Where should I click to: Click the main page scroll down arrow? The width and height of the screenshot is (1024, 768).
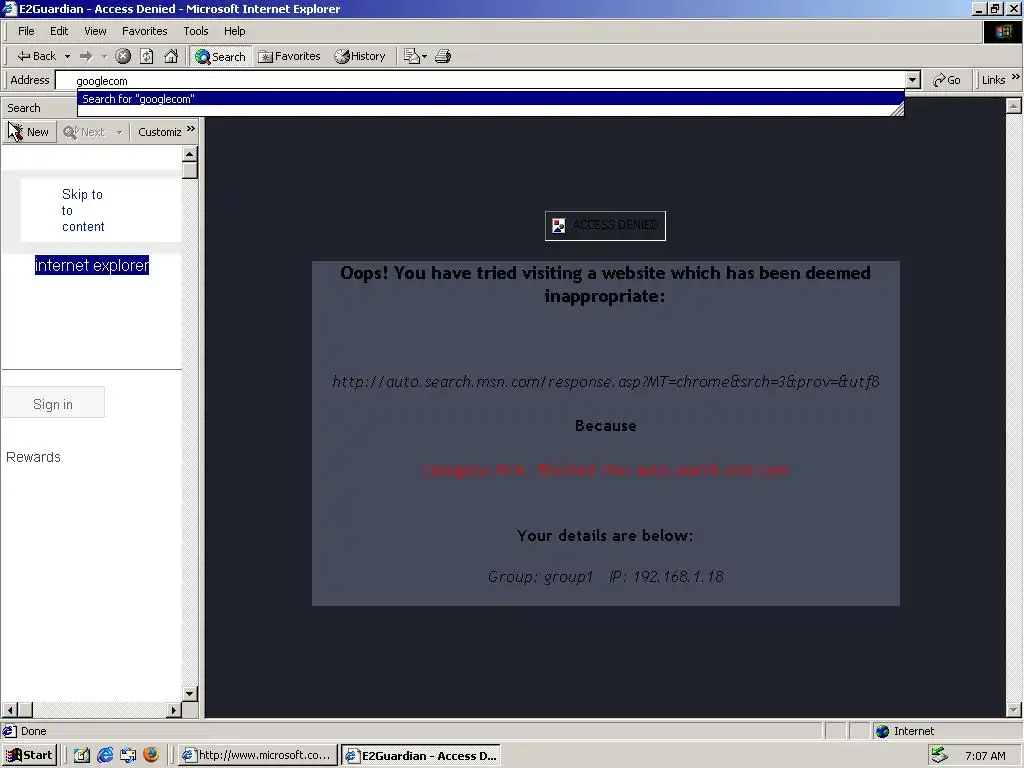(x=1014, y=709)
